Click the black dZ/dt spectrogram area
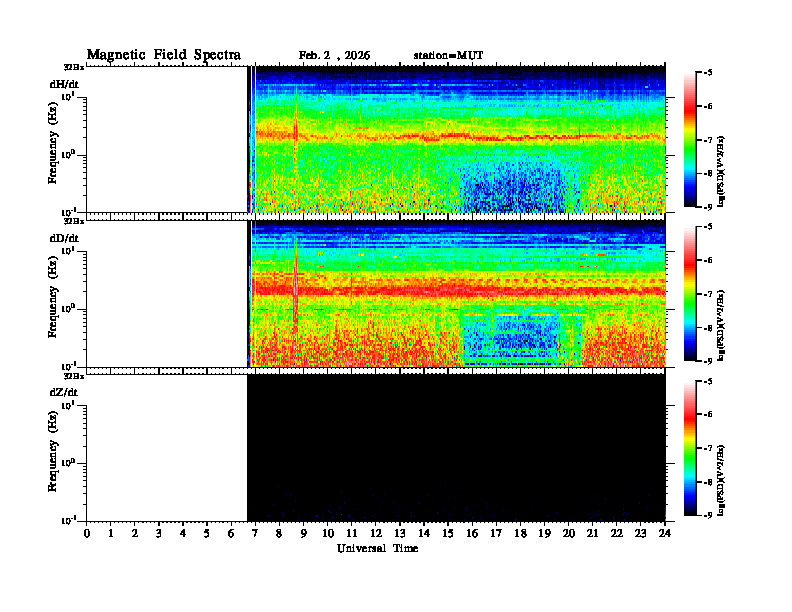792x612 pixels. pos(456,447)
